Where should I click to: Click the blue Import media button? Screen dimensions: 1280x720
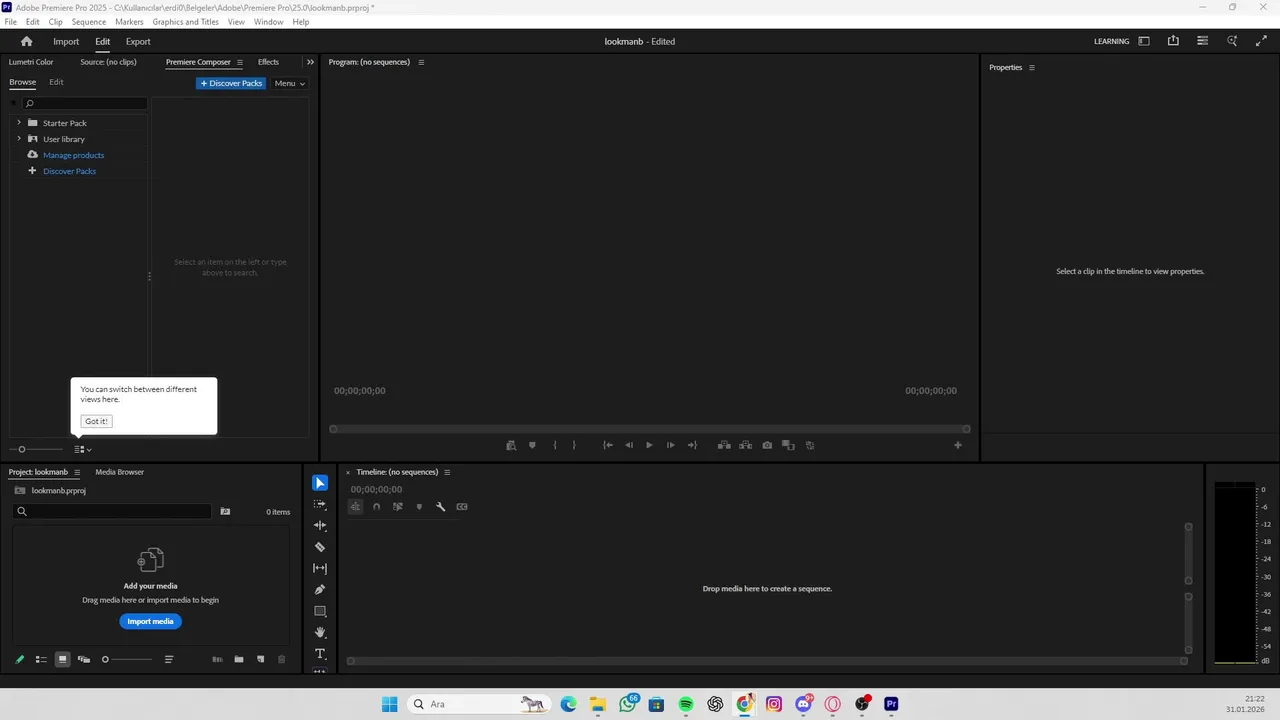pyautogui.click(x=150, y=621)
